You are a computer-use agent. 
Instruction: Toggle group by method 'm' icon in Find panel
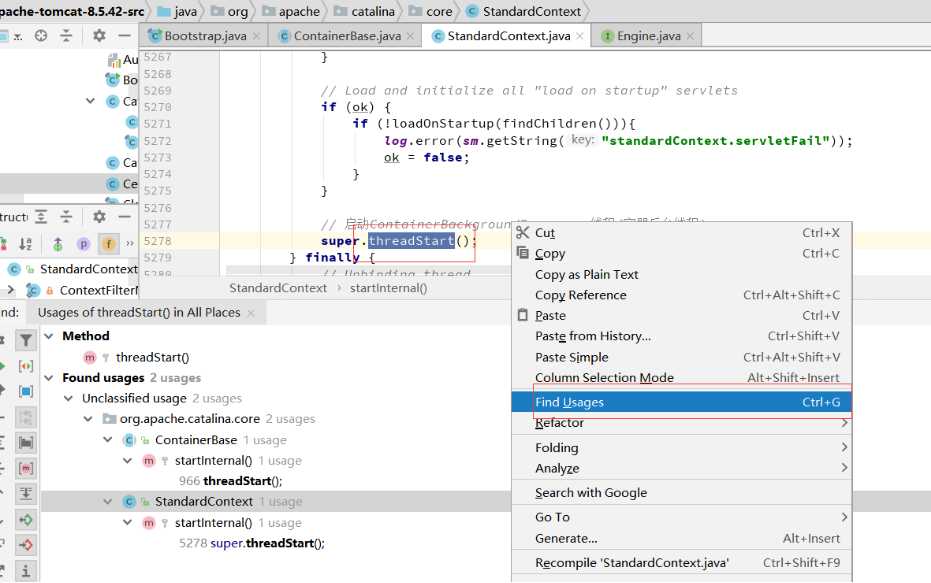click(26, 468)
